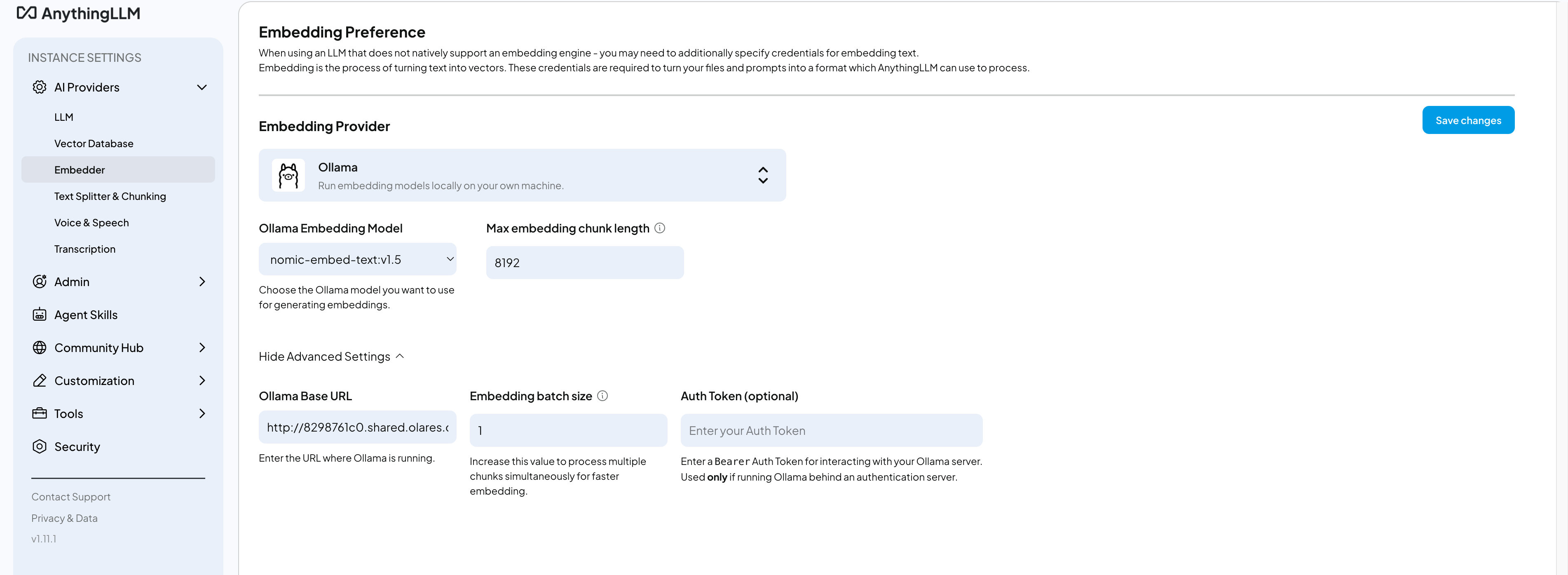Switch to the Vector Database settings
1568x575 pixels.
coord(94,143)
